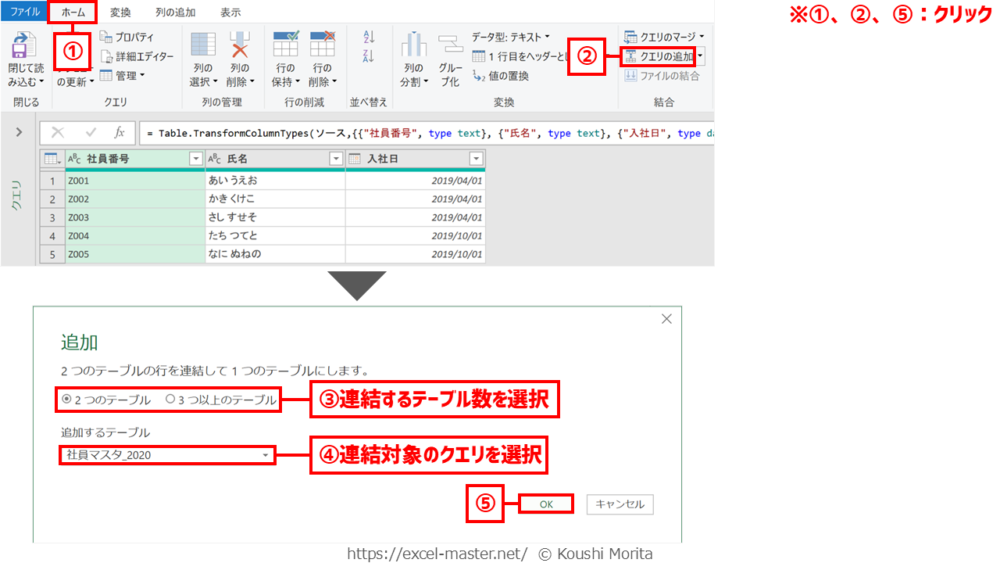
Task: Click the 列の分割 (Split Column) icon
Action: [x=413, y=47]
